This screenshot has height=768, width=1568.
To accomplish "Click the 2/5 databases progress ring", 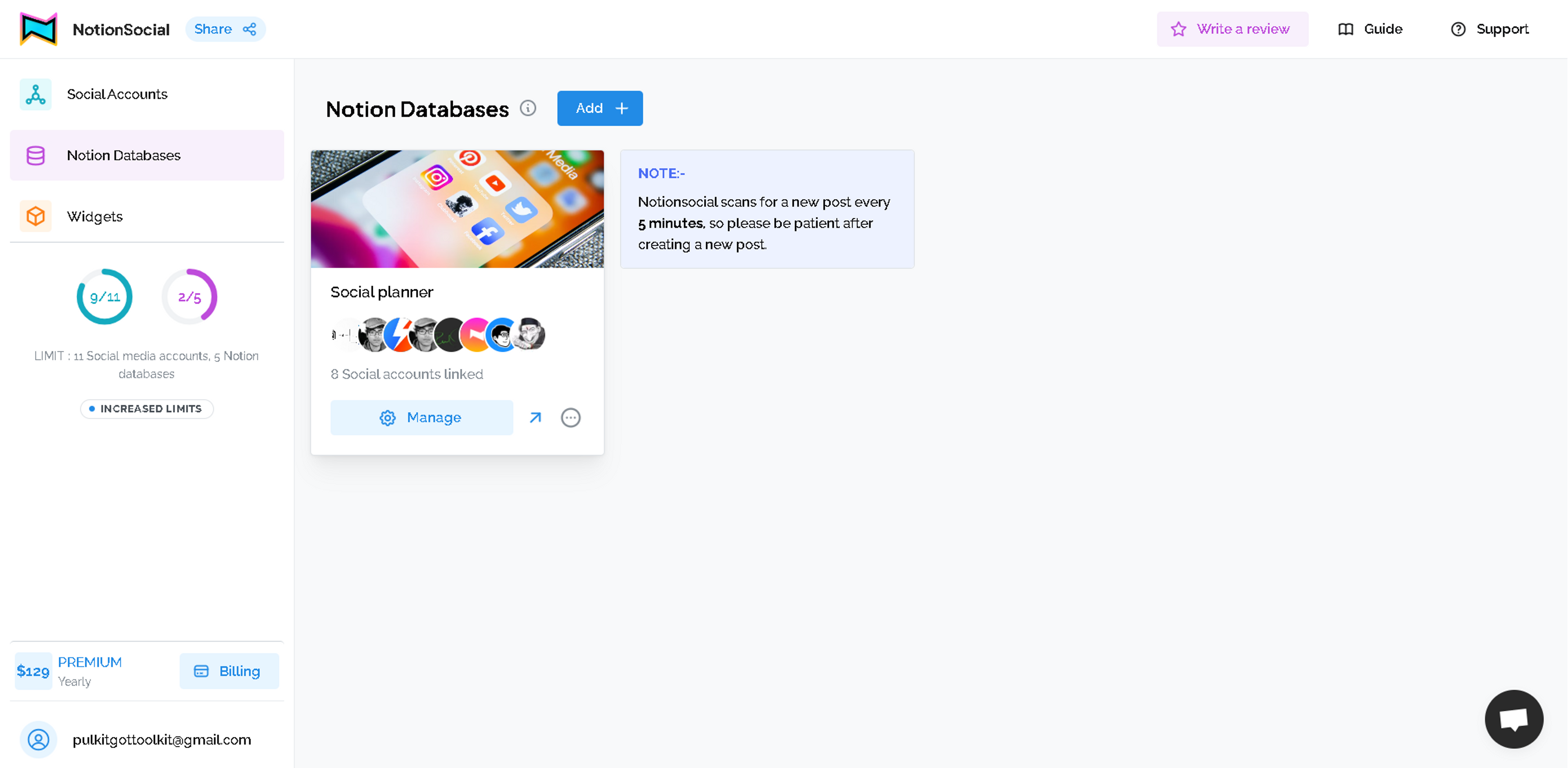I will click(189, 297).
